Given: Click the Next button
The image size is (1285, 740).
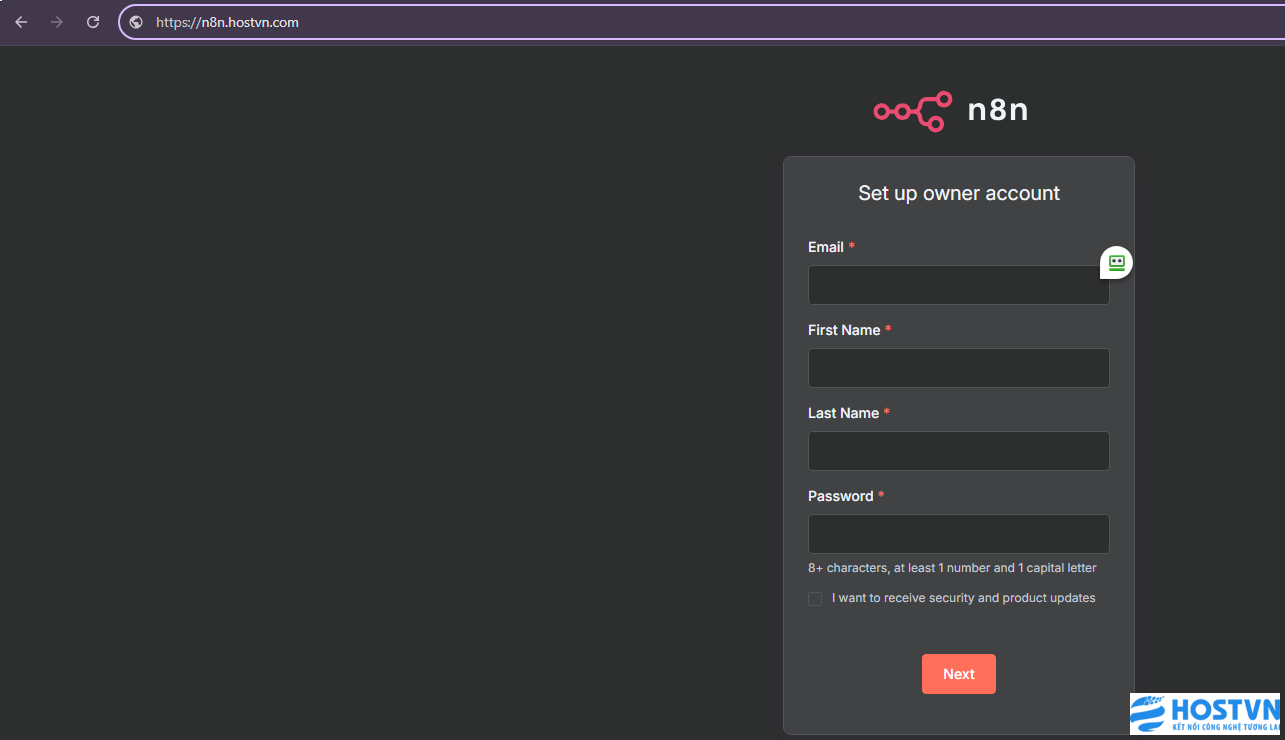Looking at the screenshot, I should tap(958, 674).
